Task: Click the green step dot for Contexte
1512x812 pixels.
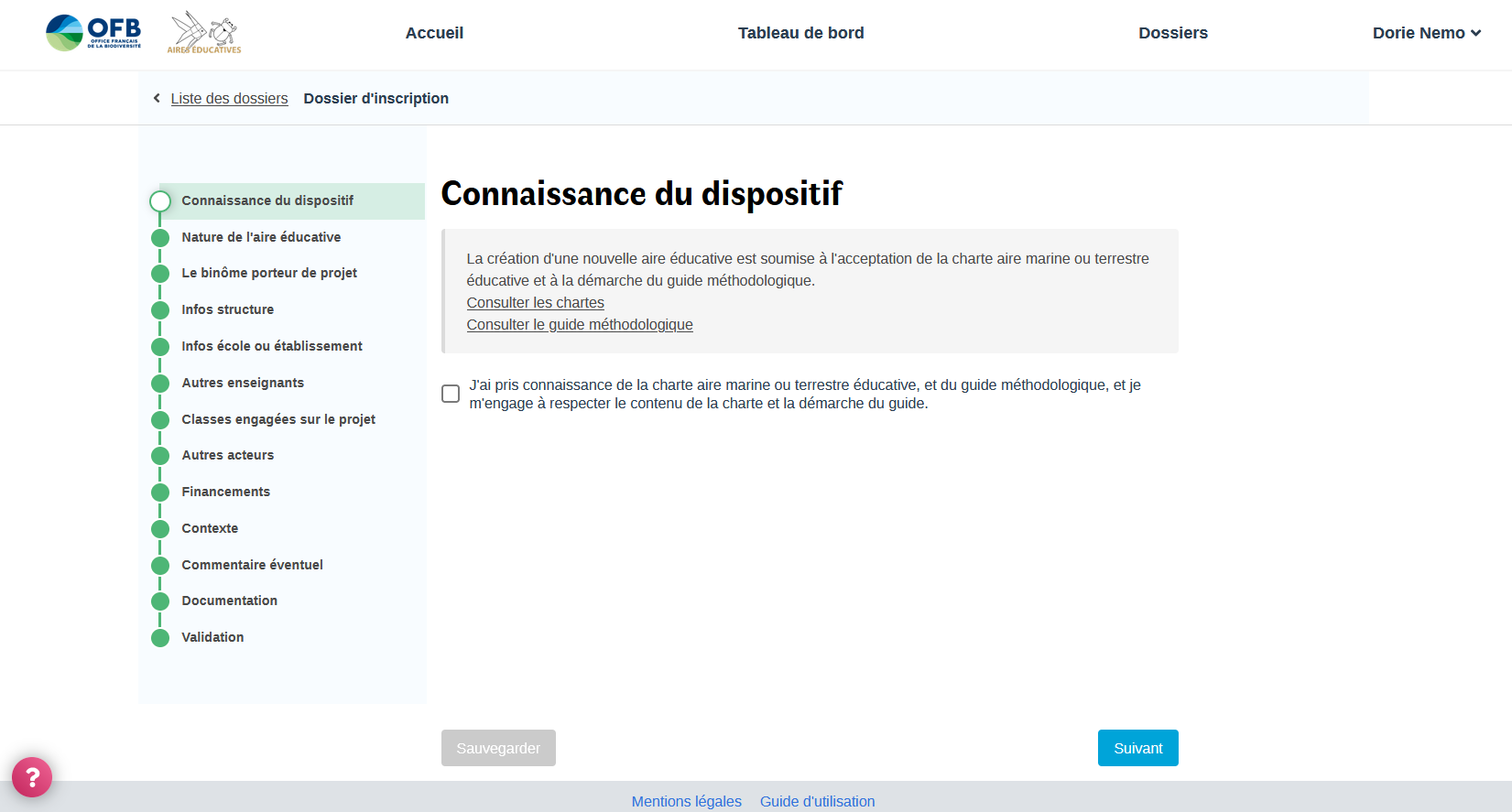Action: [160, 529]
